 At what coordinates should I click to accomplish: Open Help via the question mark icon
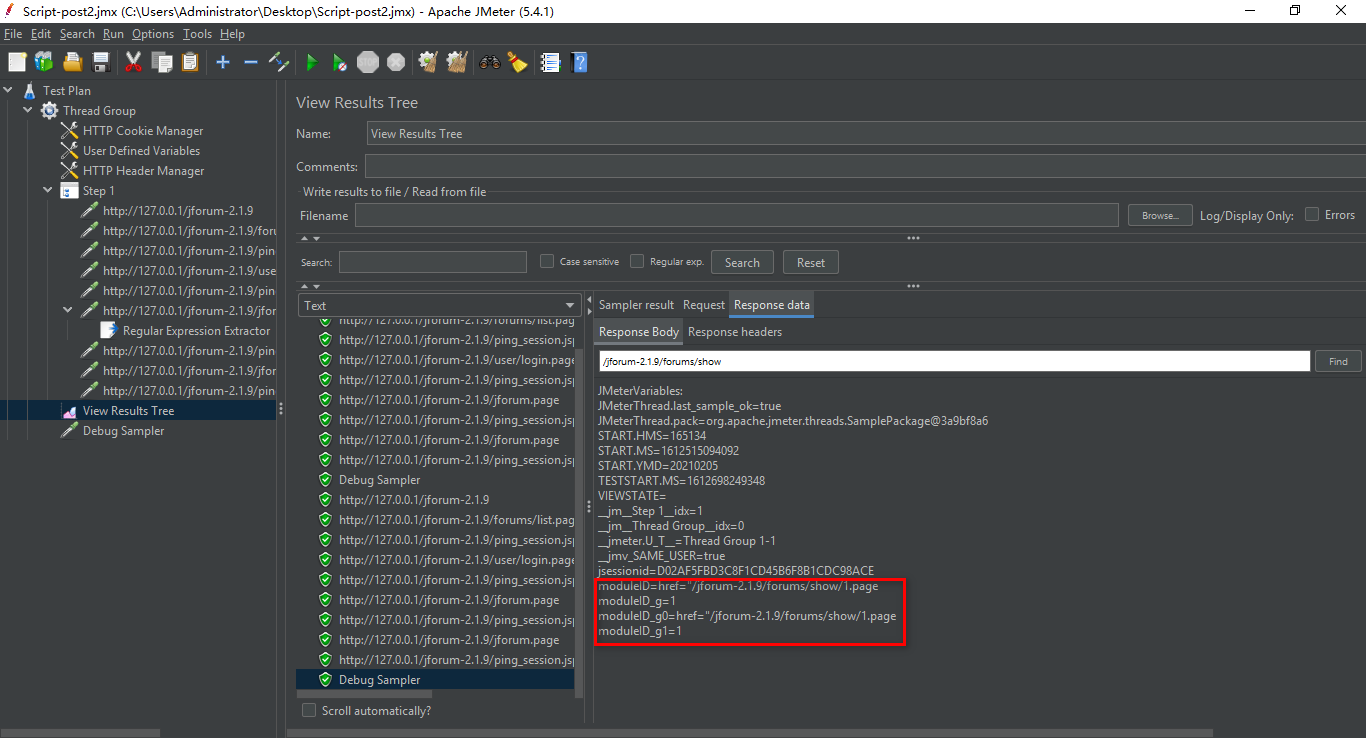tap(578, 62)
